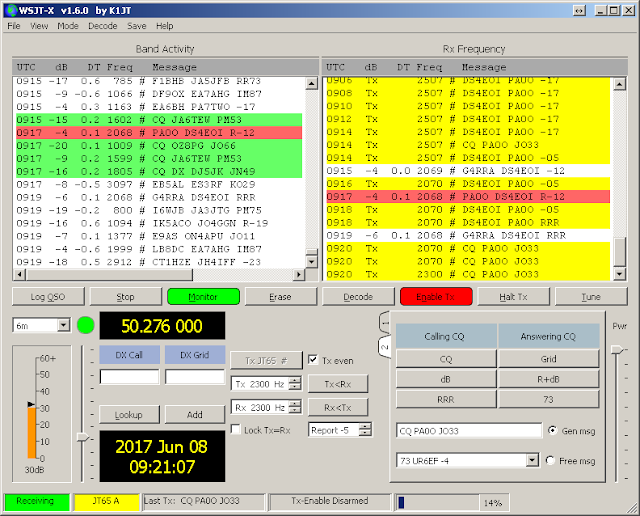Click the CQ PA0O JO33 message field

point(469,431)
